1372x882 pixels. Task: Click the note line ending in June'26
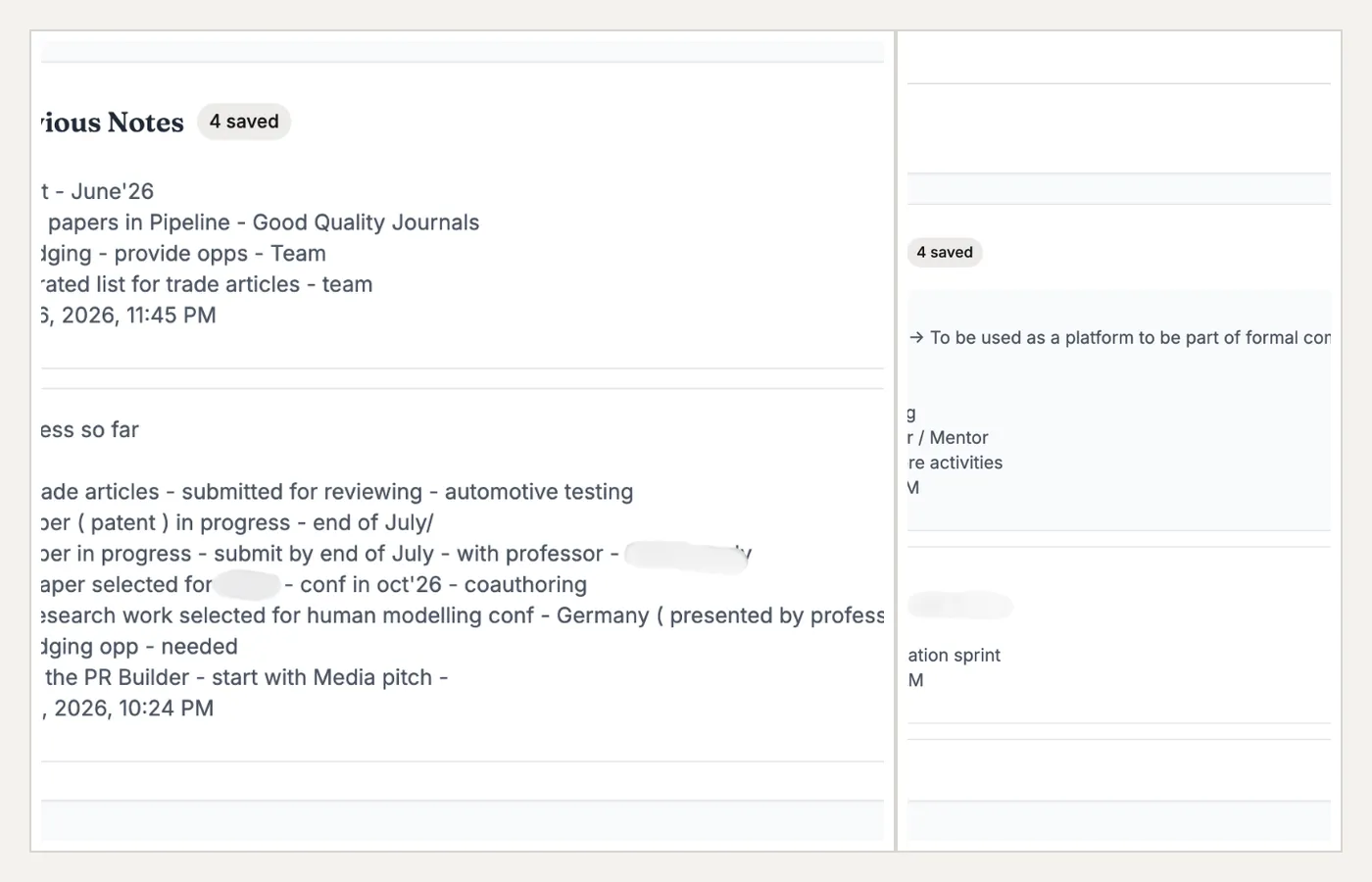(x=98, y=191)
